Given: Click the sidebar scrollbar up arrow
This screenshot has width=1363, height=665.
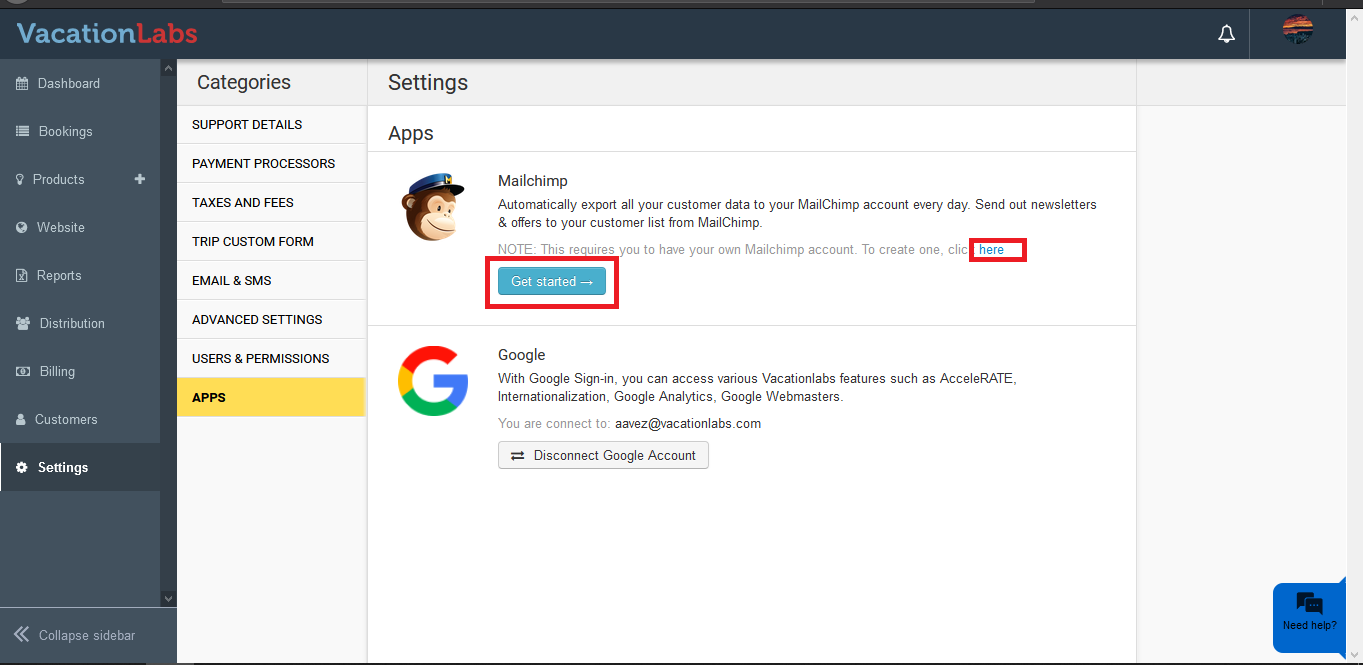Looking at the screenshot, I should 168,68.
